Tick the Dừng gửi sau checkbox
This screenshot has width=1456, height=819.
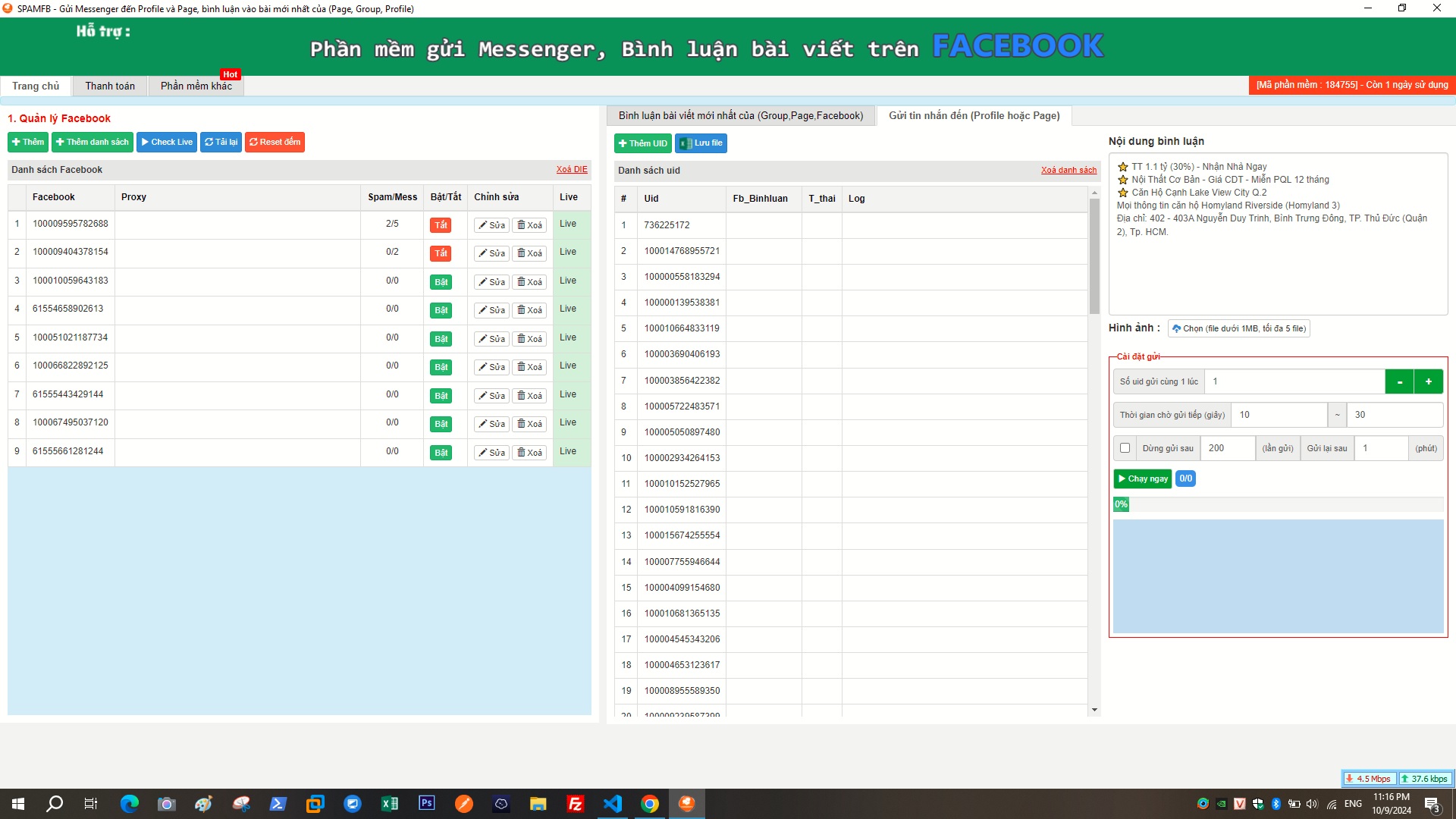(x=1125, y=448)
